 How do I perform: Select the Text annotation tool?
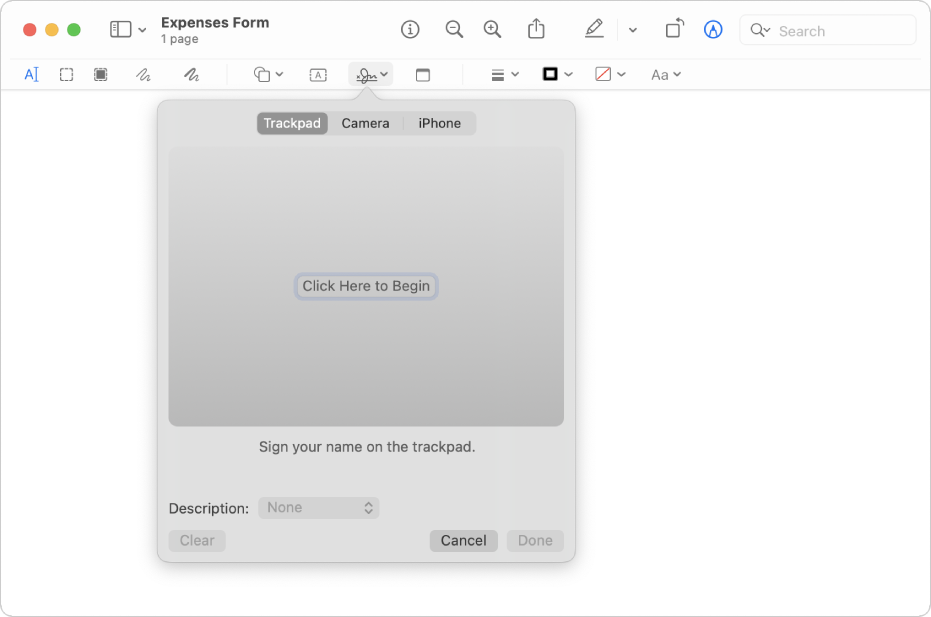(x=31, y=73)
